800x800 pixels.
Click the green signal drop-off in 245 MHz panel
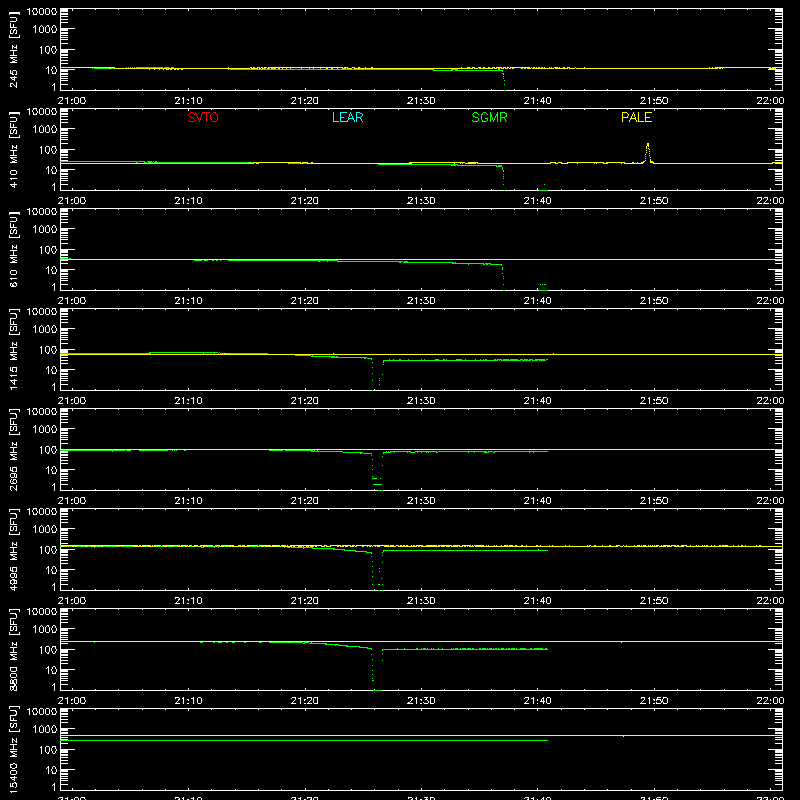[x=504, y=80]
